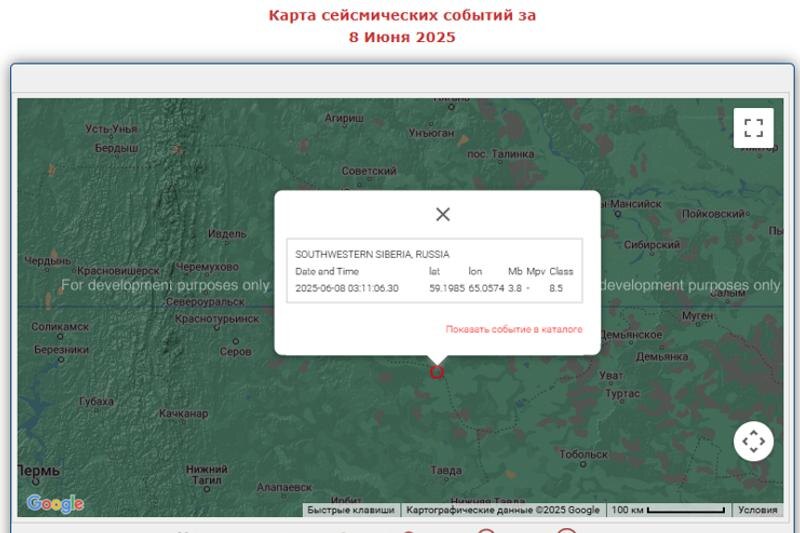The width and height of the screenshot is (800, 533).
Task: Click the map data copyright text
Action: pyautogui.click(x=503, y=510)
